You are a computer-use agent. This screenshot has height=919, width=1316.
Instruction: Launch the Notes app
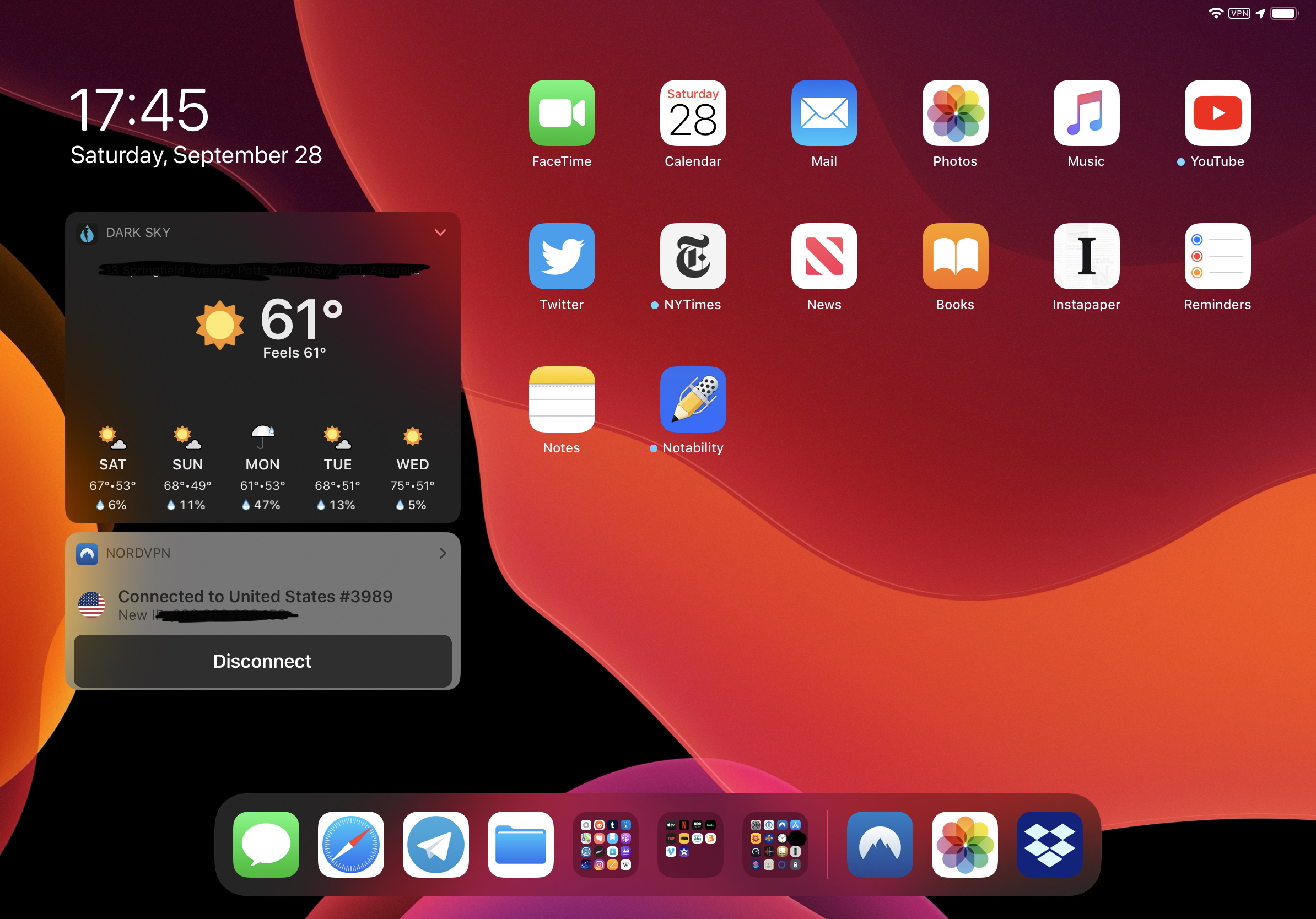click(562, 399)
